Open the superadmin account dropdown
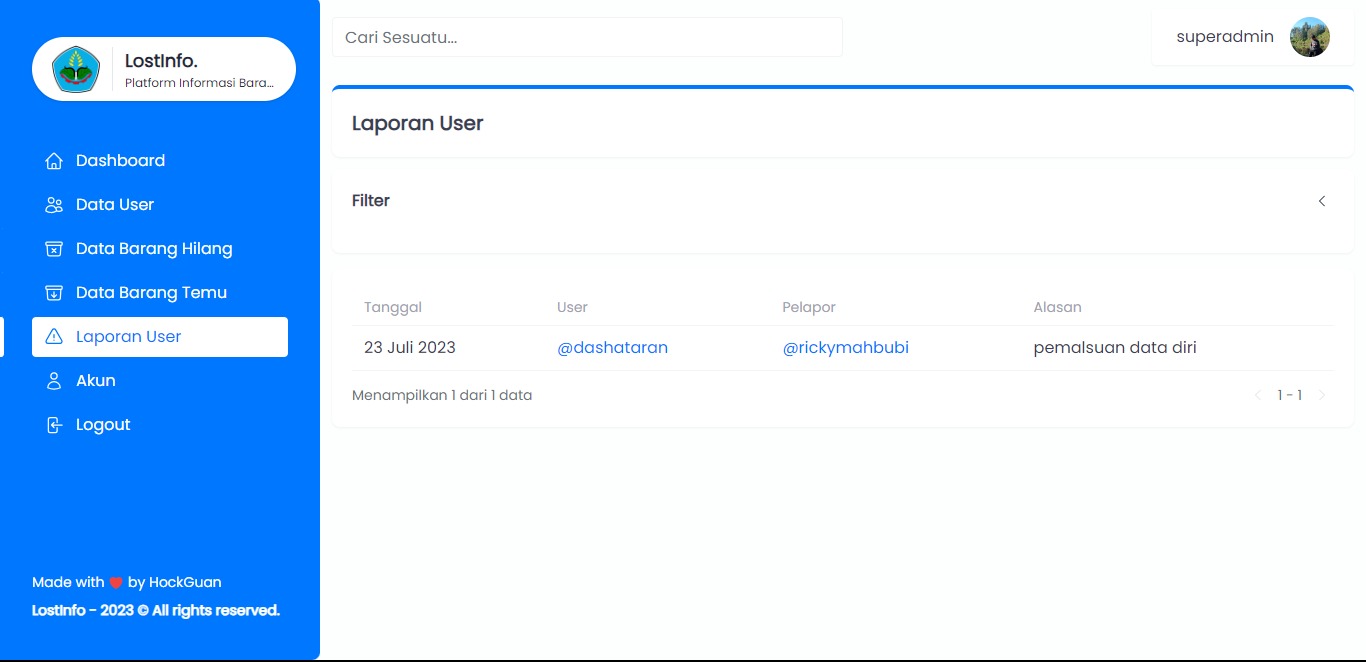This screenshot has width=1366, height=662. point(1225,37)
